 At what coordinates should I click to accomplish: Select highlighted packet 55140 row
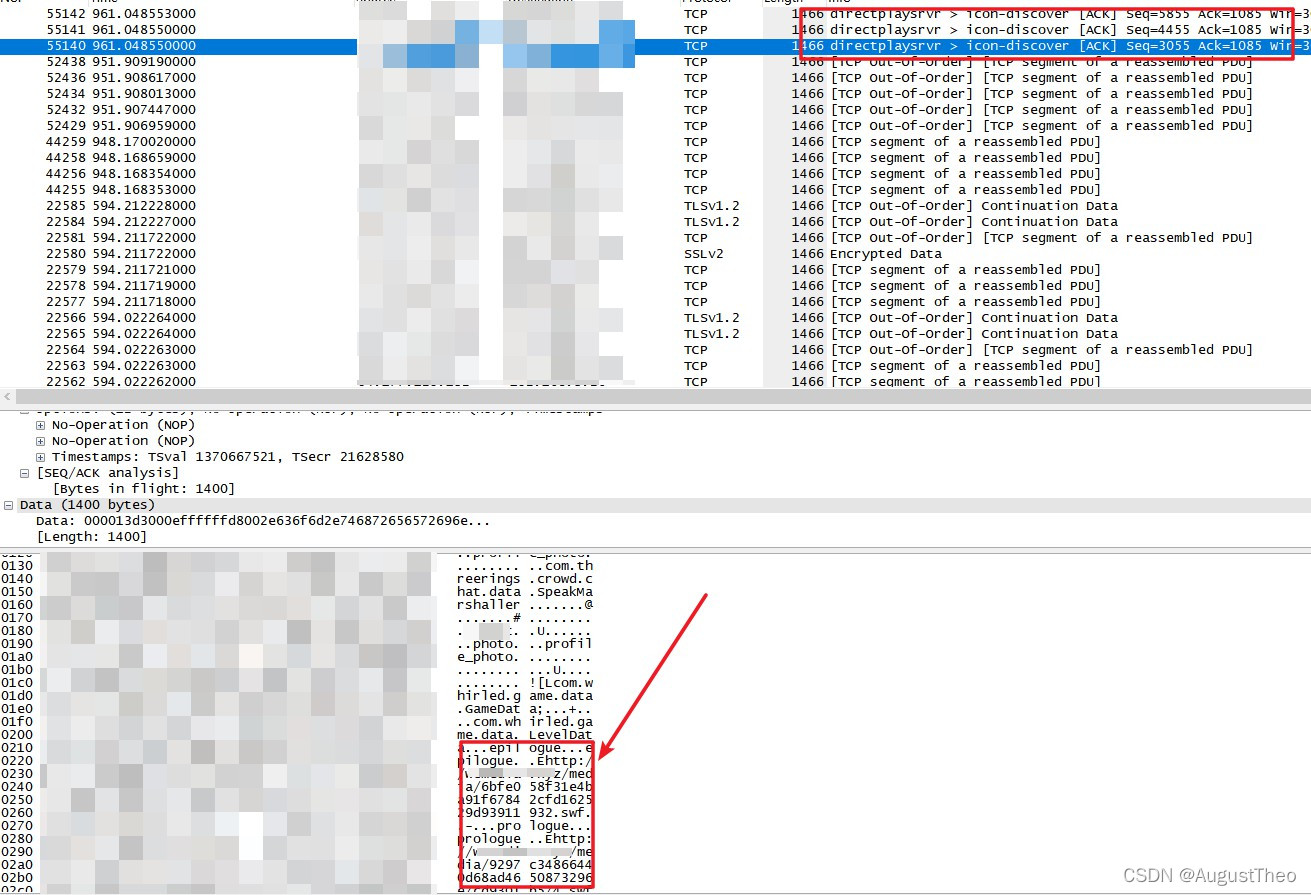coord(655,46)
